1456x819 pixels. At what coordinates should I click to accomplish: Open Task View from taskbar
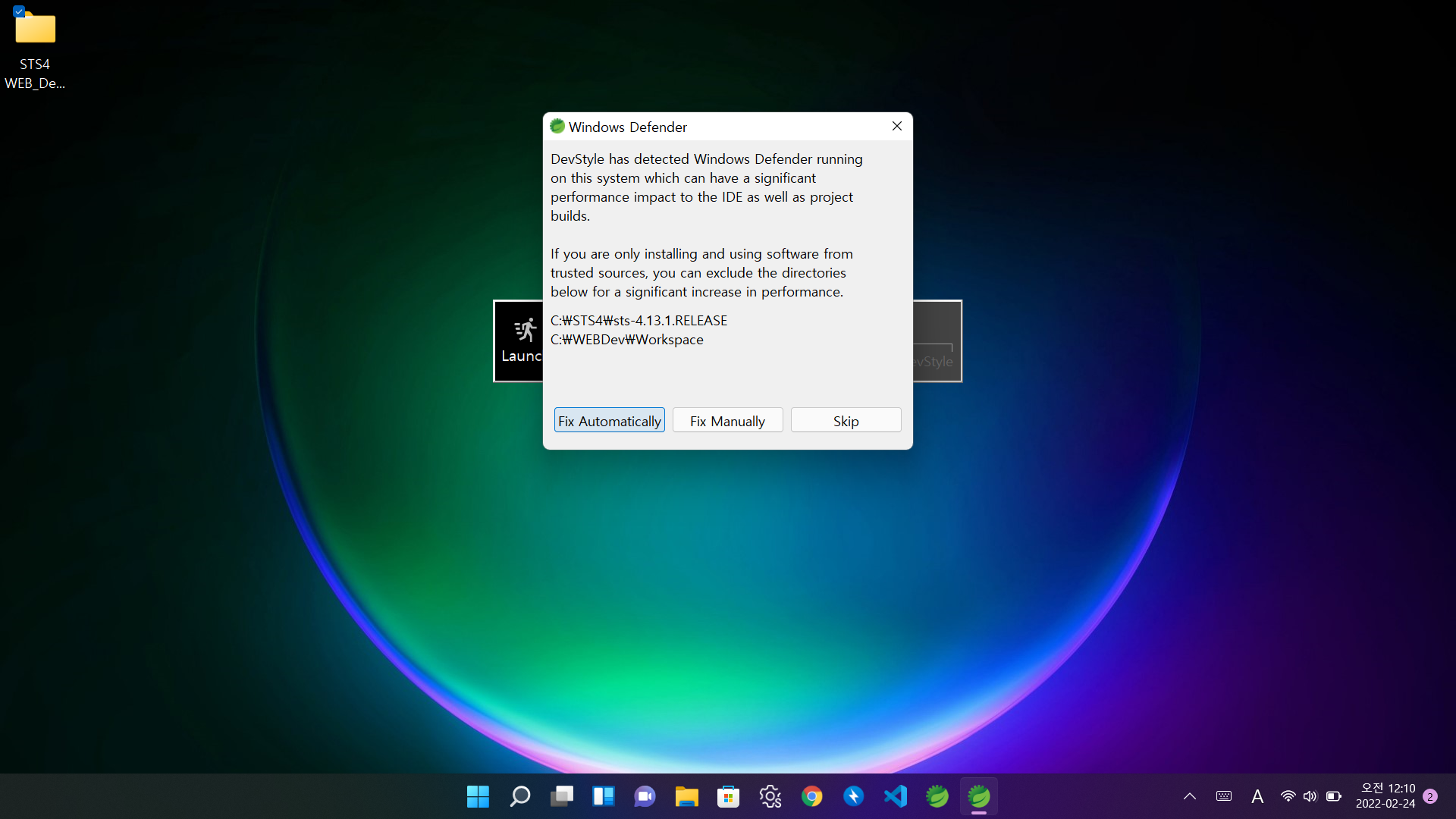tap(562, 796)
